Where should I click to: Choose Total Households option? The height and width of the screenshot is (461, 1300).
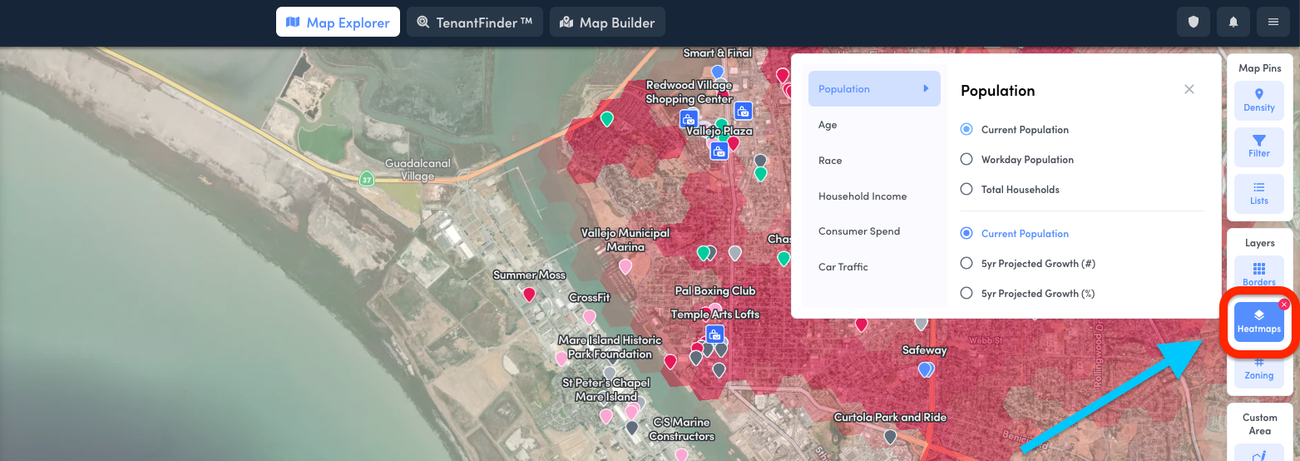(1010, 189)
